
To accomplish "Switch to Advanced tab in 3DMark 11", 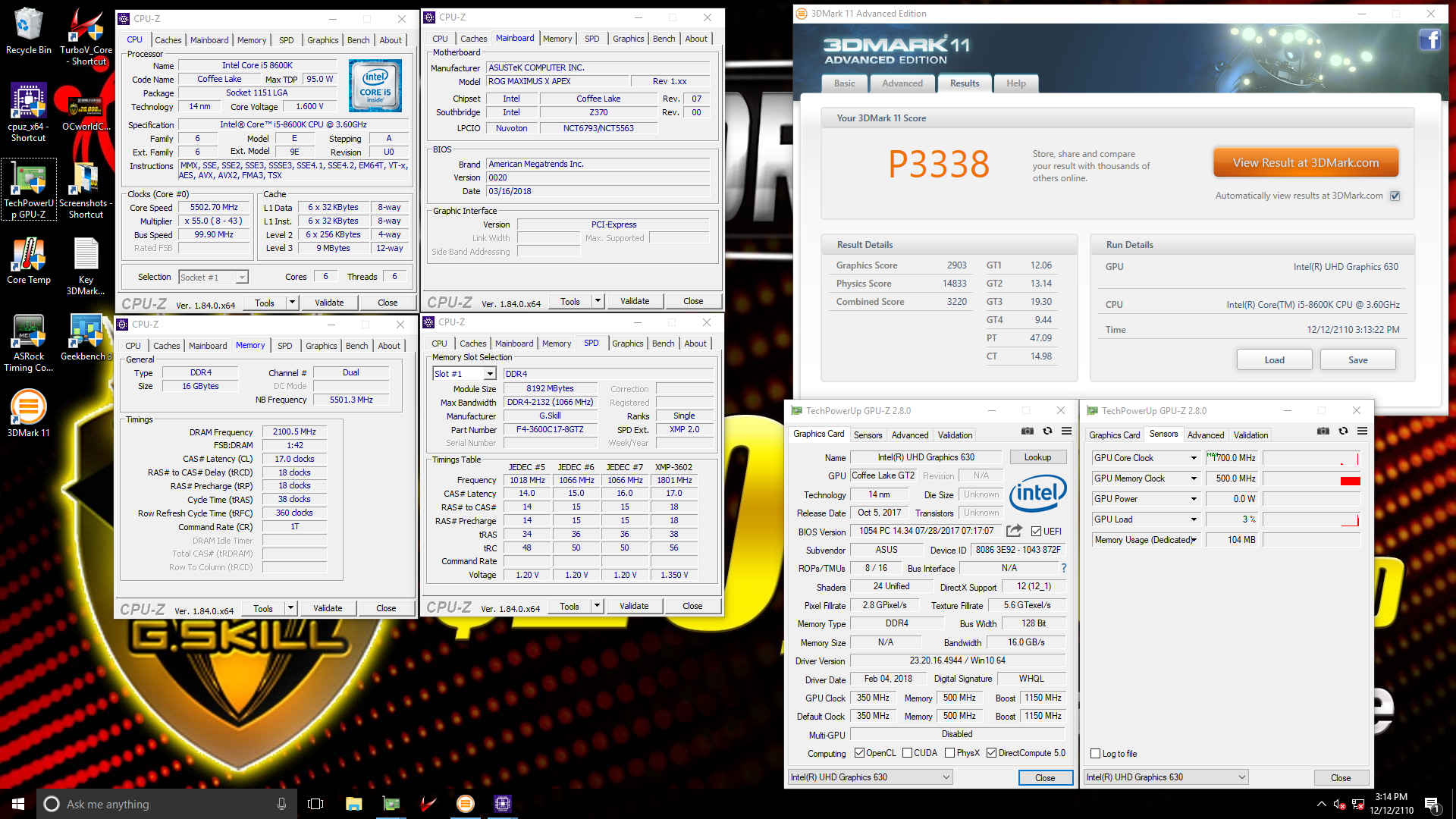I will pyautogui.click(x=902, y=83).
